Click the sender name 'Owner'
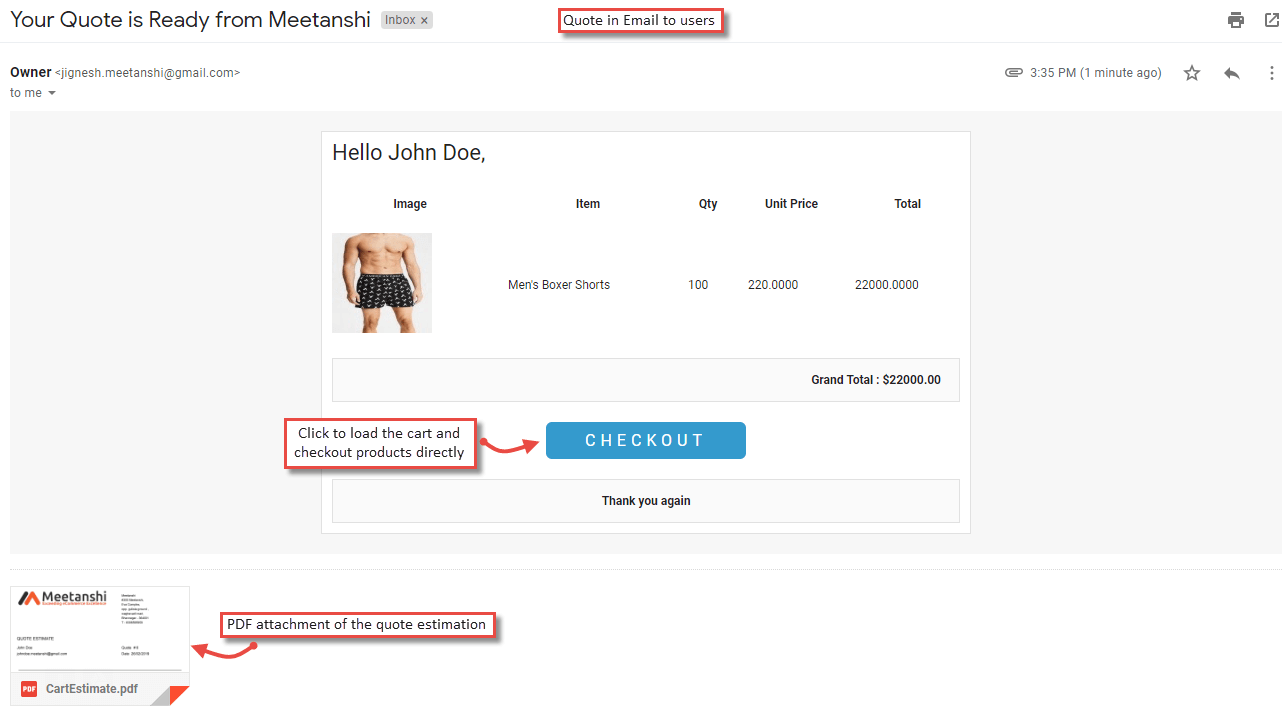 [x=31, y=72]
